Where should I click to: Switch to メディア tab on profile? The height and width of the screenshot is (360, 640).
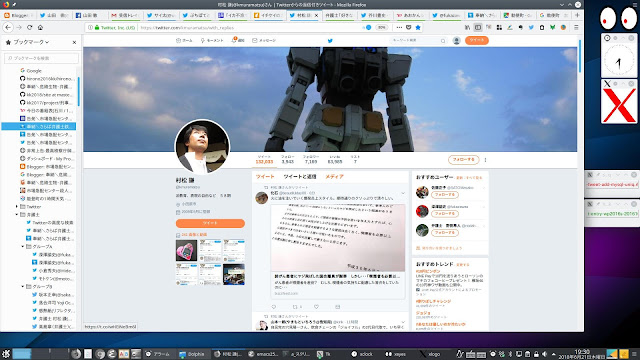click(334, 177)
